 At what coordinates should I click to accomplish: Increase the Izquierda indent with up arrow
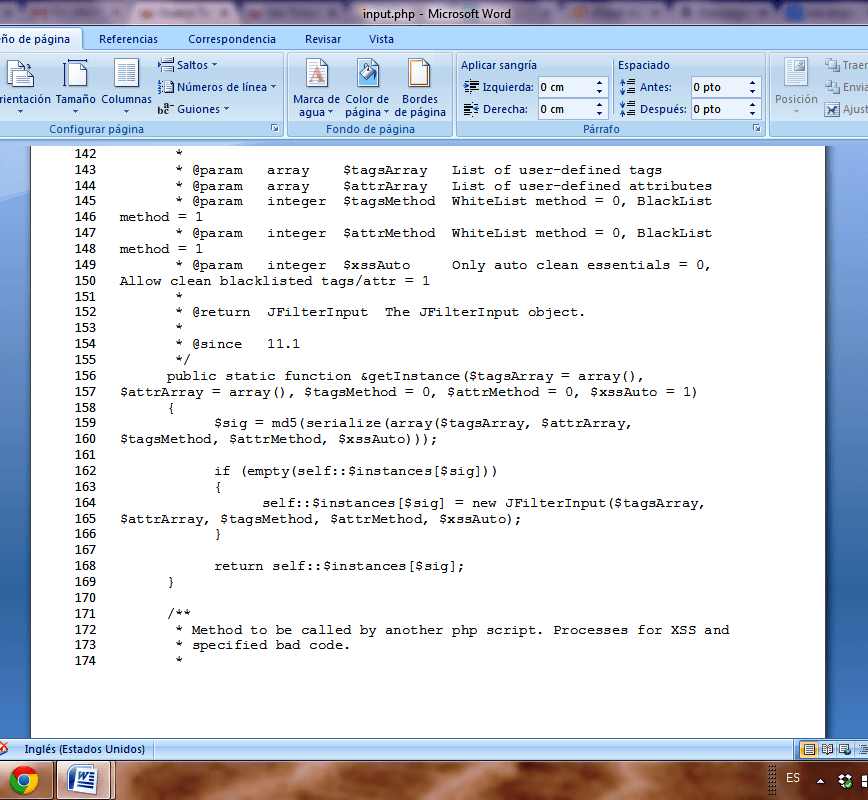tap(600, 83)
